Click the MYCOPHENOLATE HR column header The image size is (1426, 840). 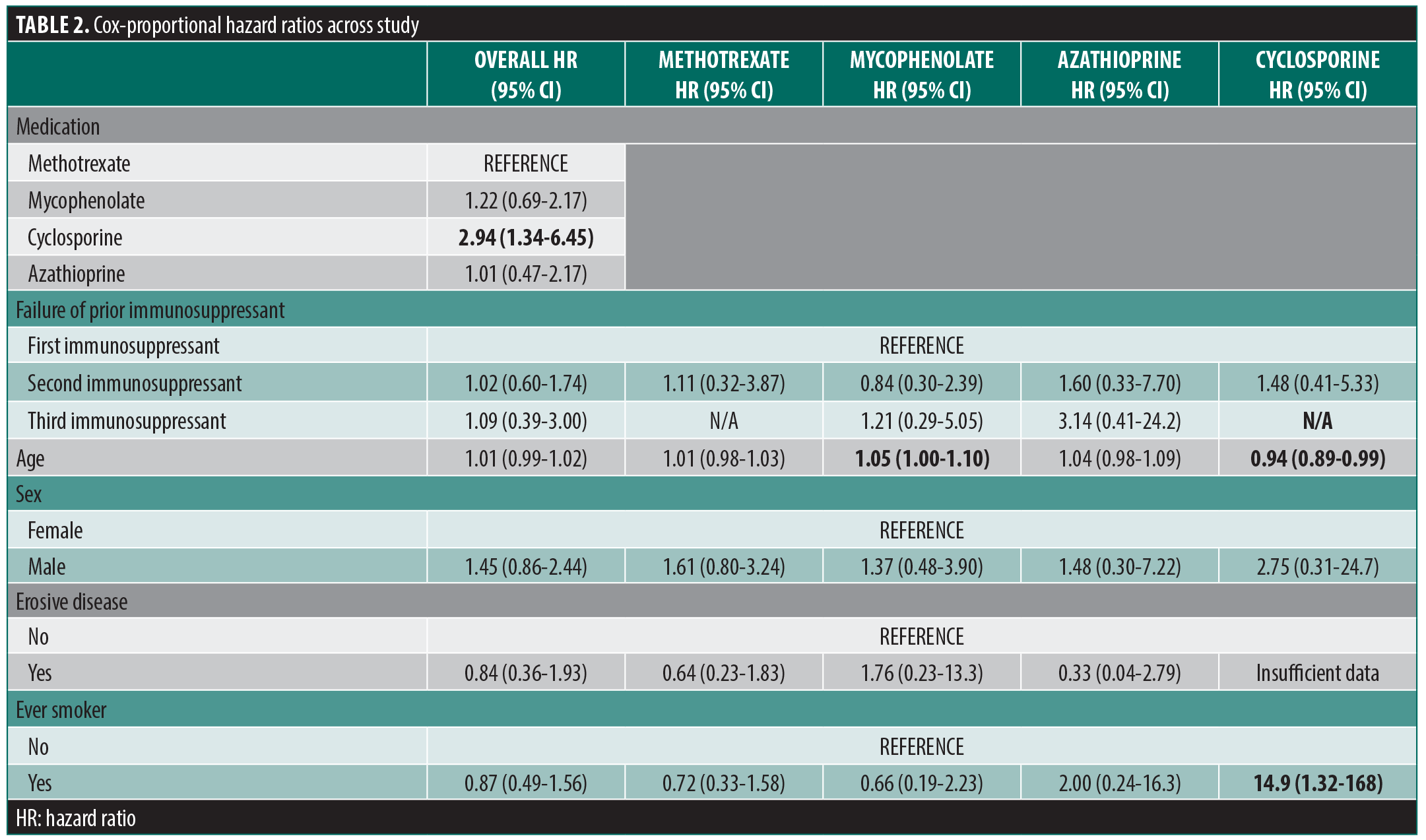[921, 75]
